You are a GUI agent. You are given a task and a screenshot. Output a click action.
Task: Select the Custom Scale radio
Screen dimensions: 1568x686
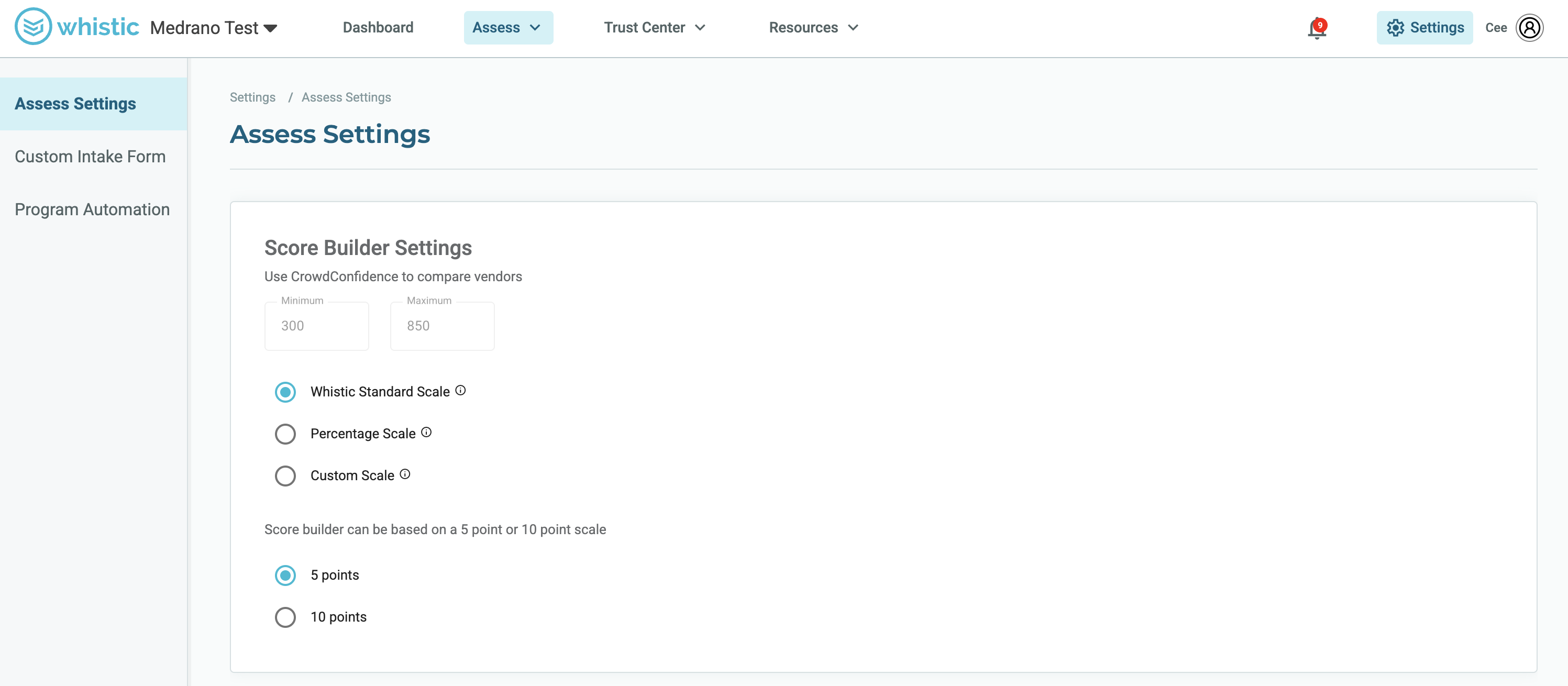point(285,476)
